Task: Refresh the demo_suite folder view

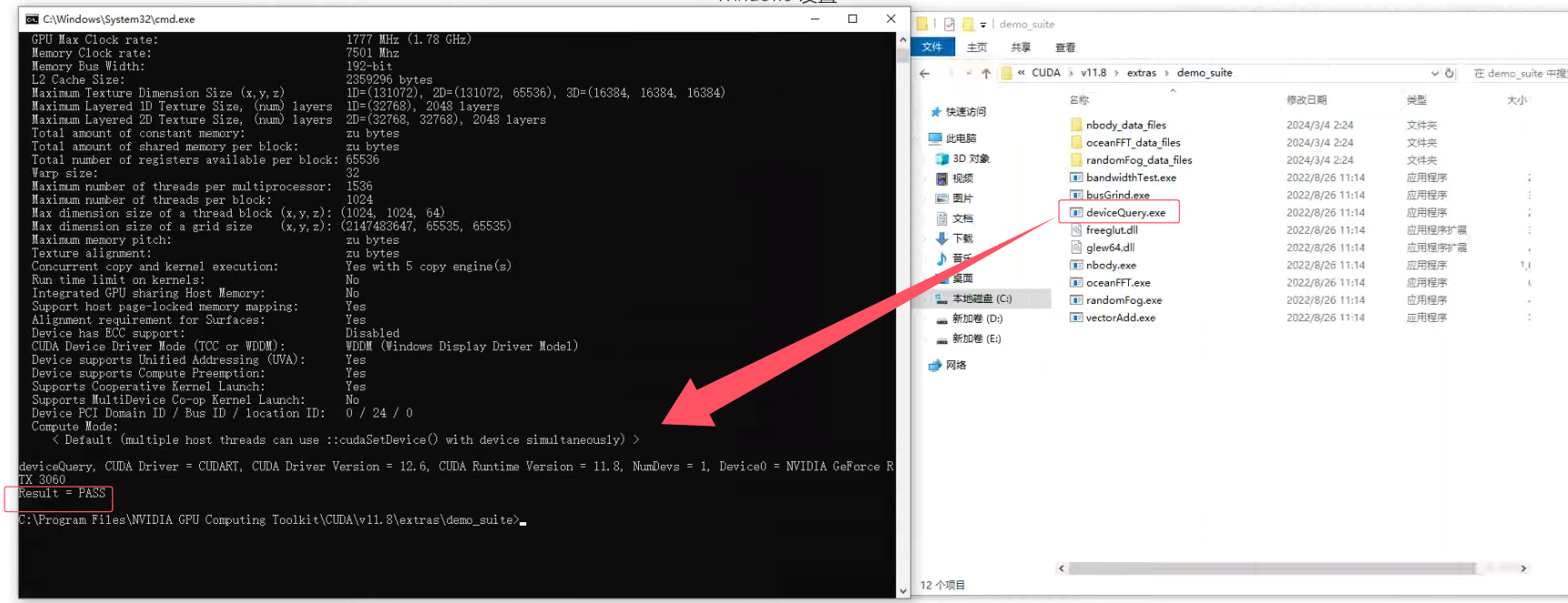Action: 1450,73
